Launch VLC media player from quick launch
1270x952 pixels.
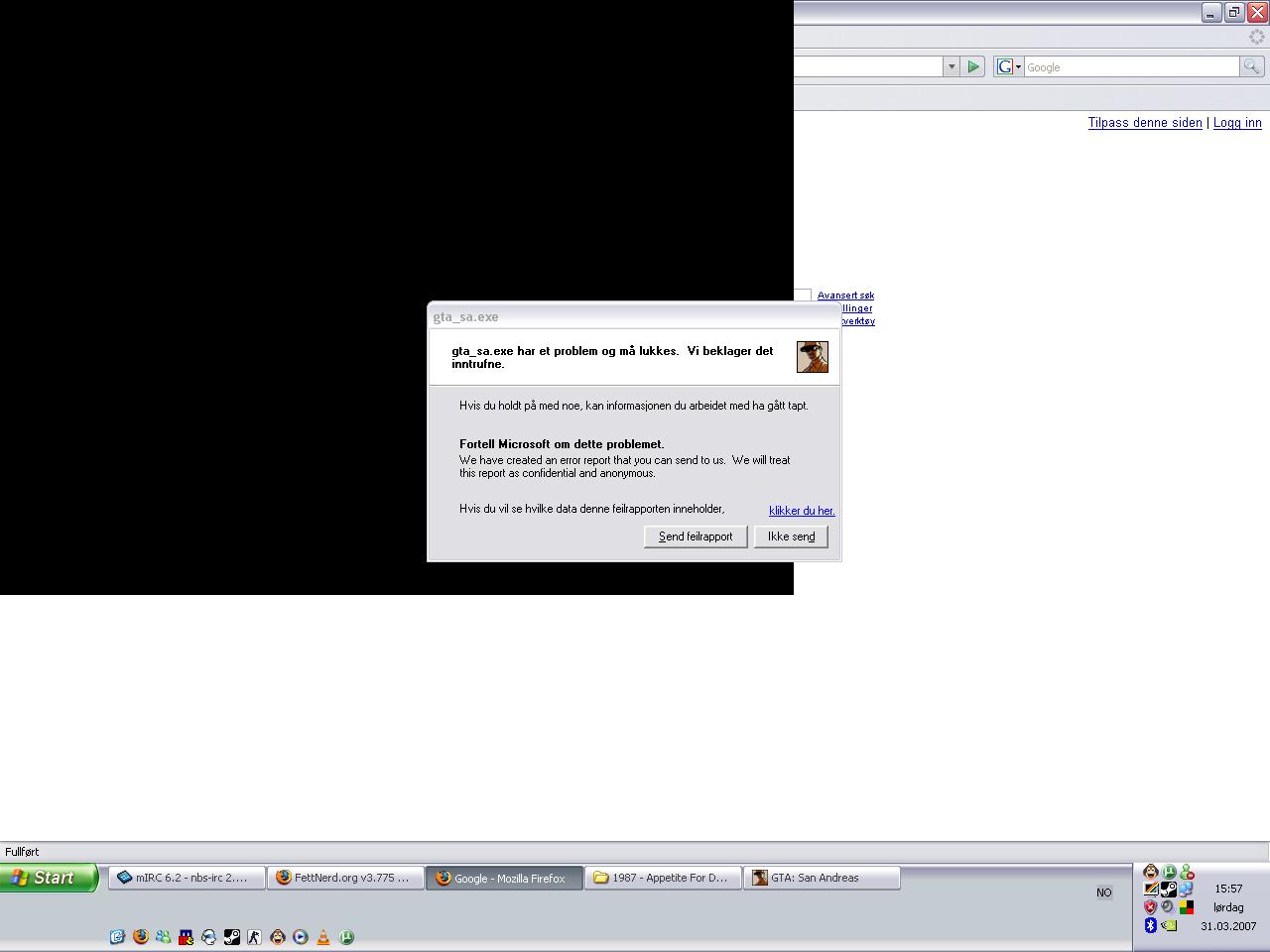(323, 936)
